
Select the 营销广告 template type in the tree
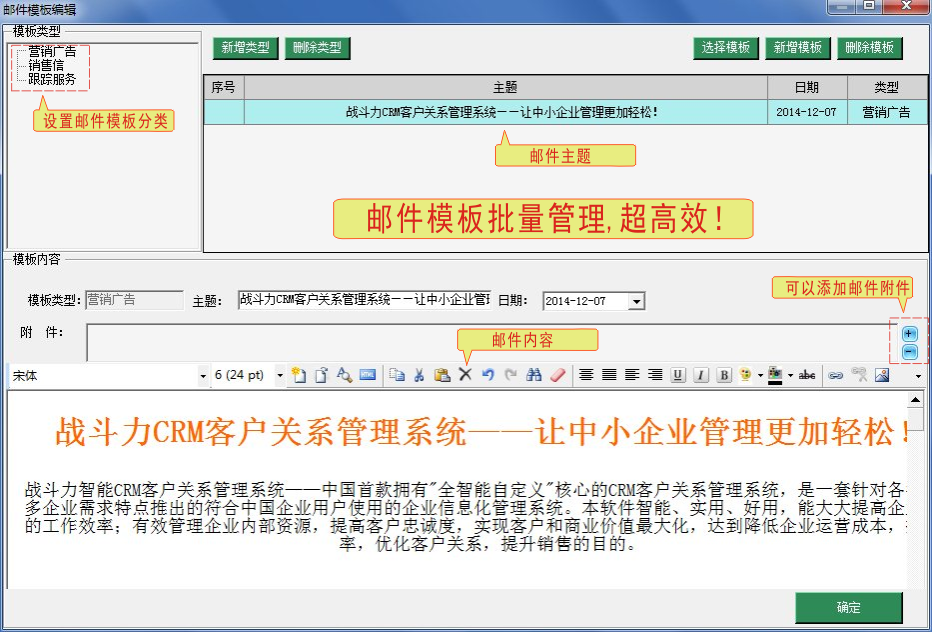pos(52,52)
